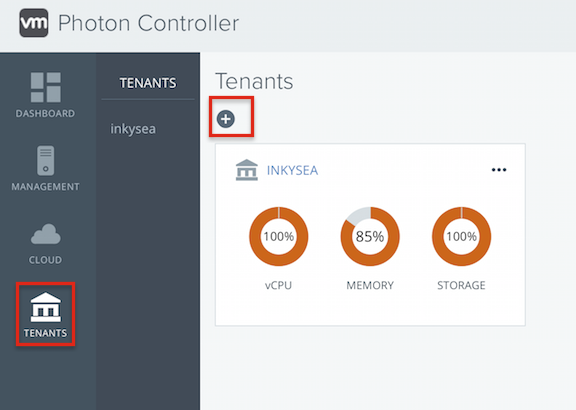Select inkysea in the tenants list

[133, 129]
